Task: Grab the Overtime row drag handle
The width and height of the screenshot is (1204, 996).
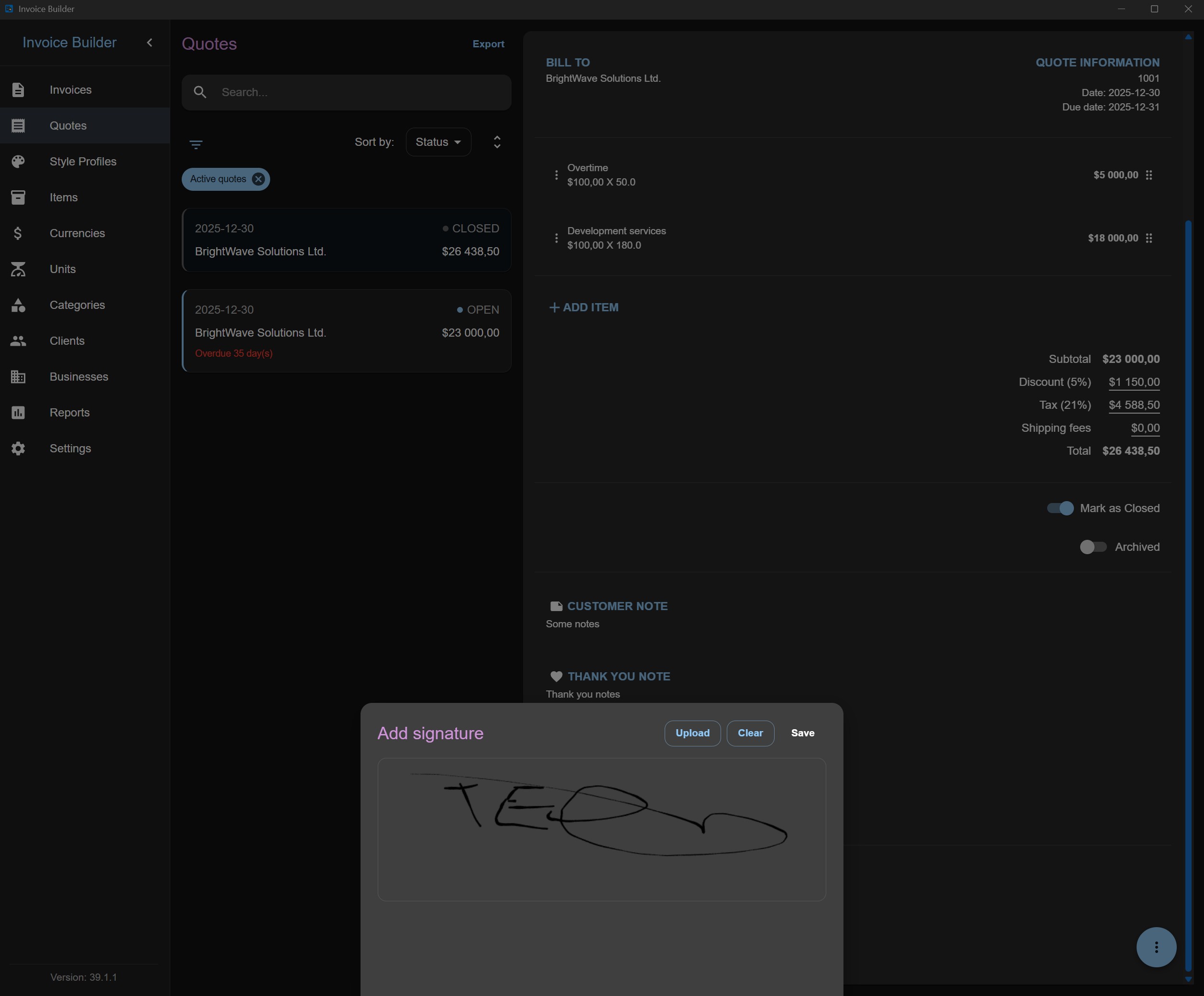Action: (x=1149, y=175)
